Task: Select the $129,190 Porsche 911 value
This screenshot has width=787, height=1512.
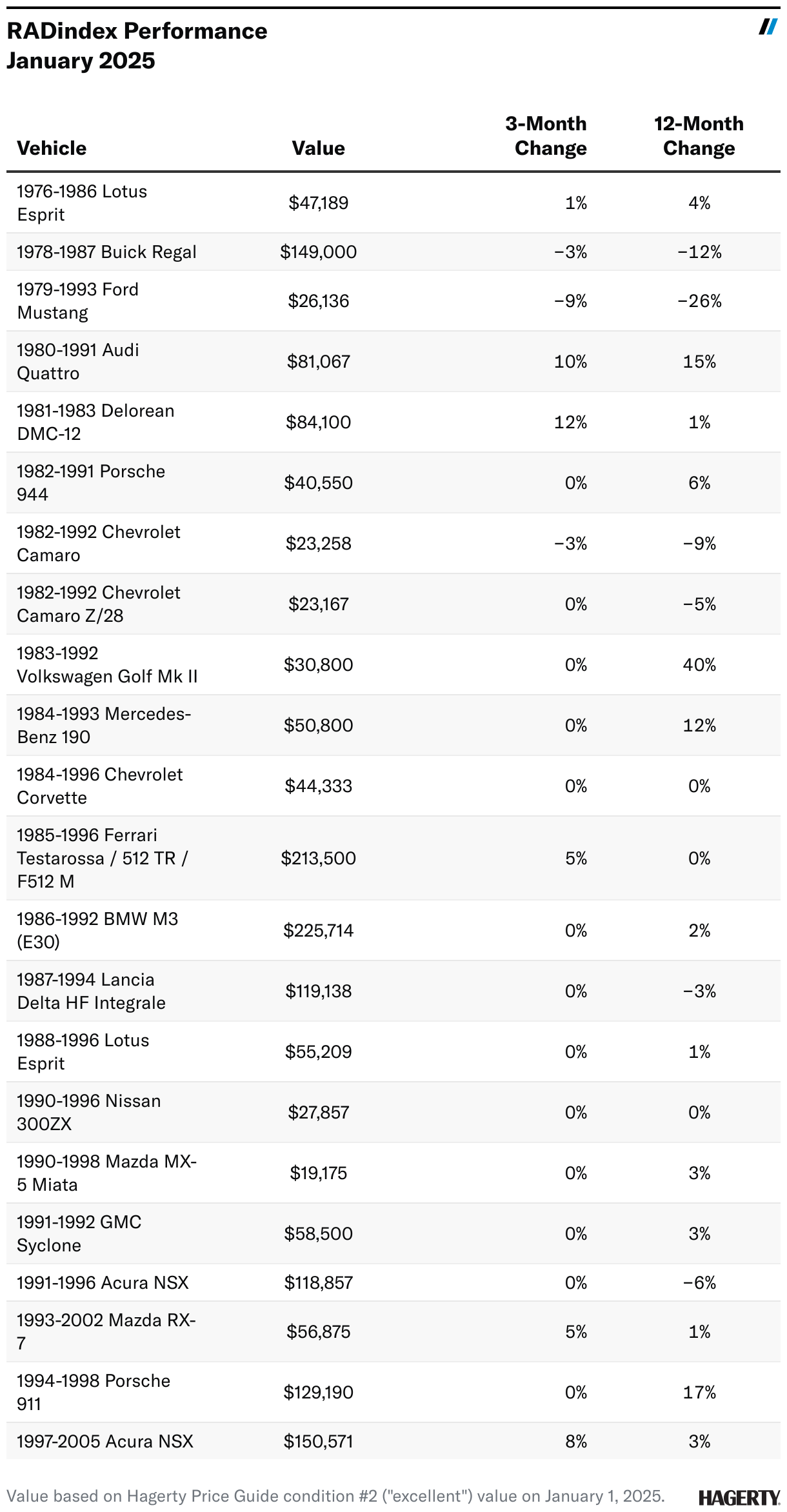Action: point(318,1393)
